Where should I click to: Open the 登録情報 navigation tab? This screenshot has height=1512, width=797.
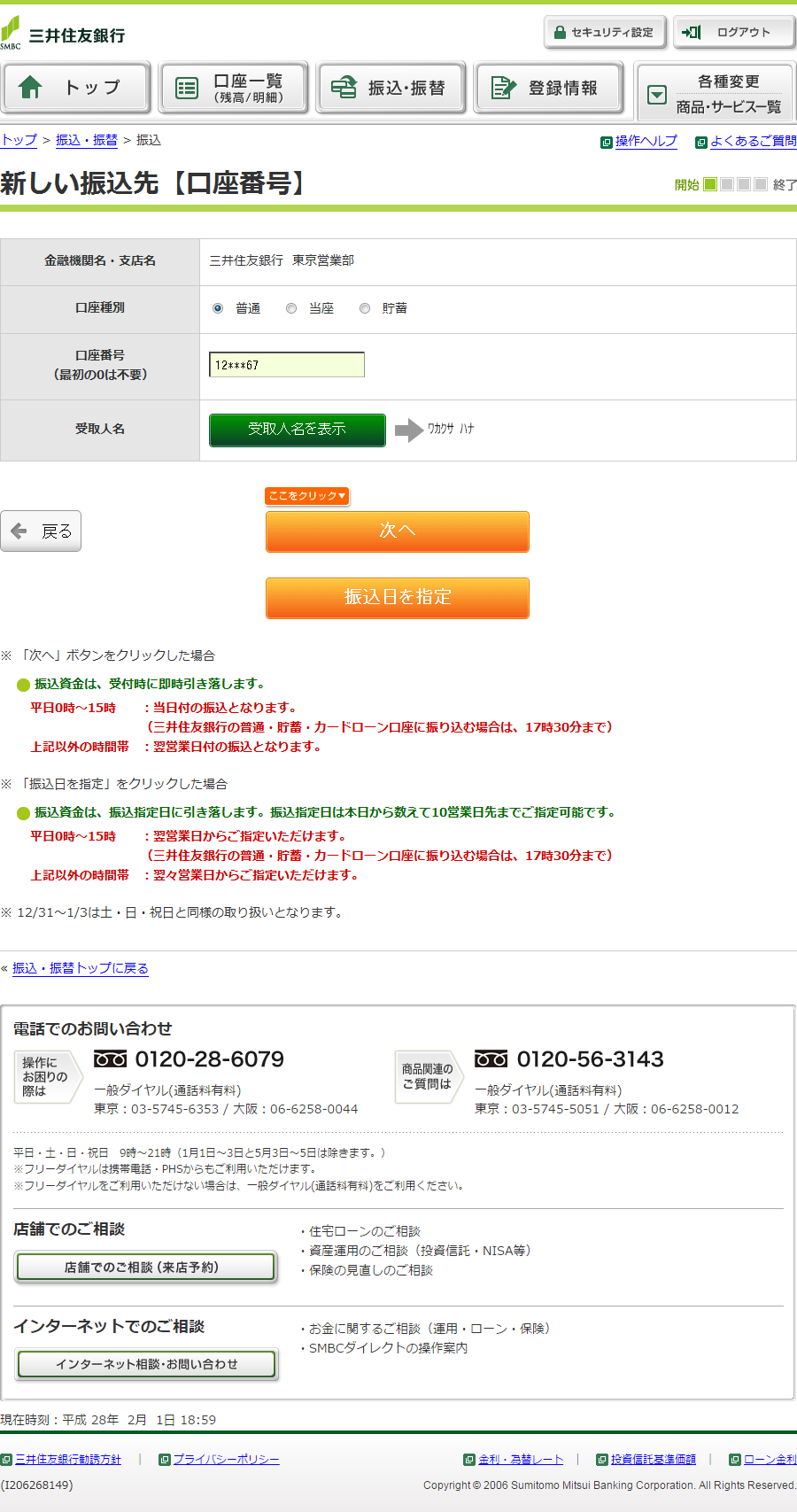pyautogui.click(x=549, y=87)
